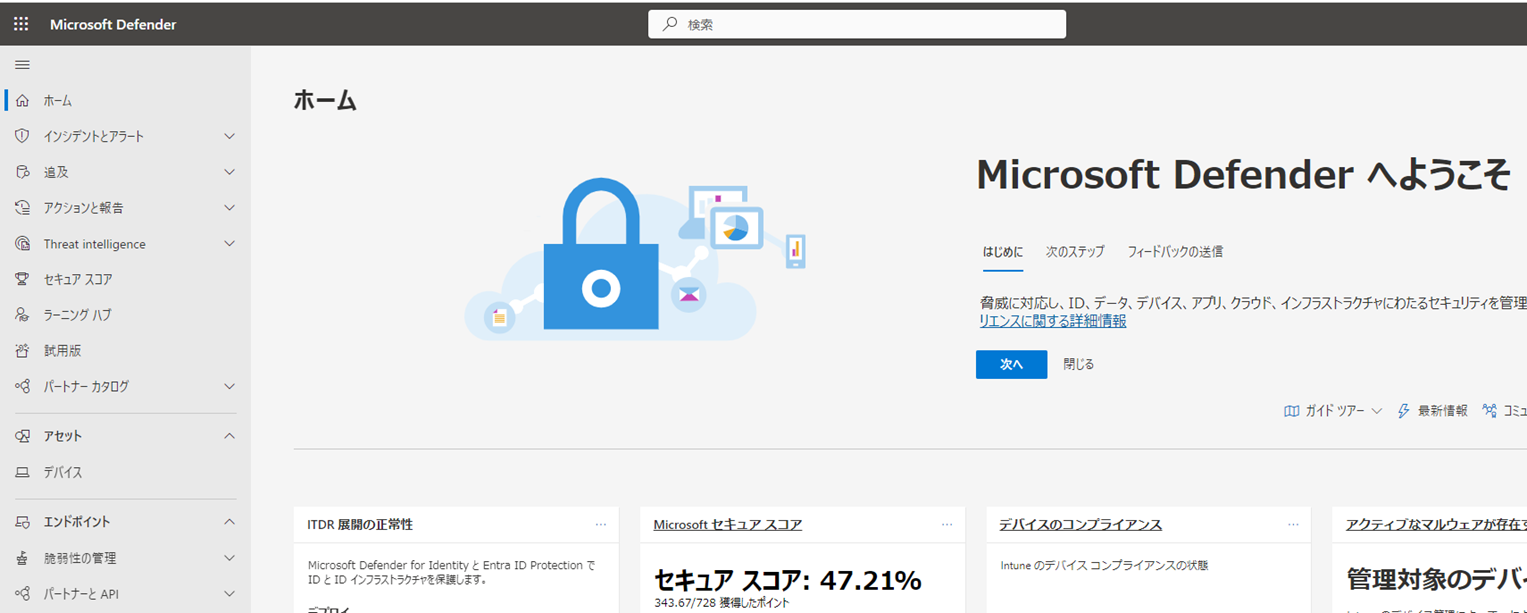Click the search magnifier icon
Viewport: 1527px width, 613px height.
click(x=670, y=24)
